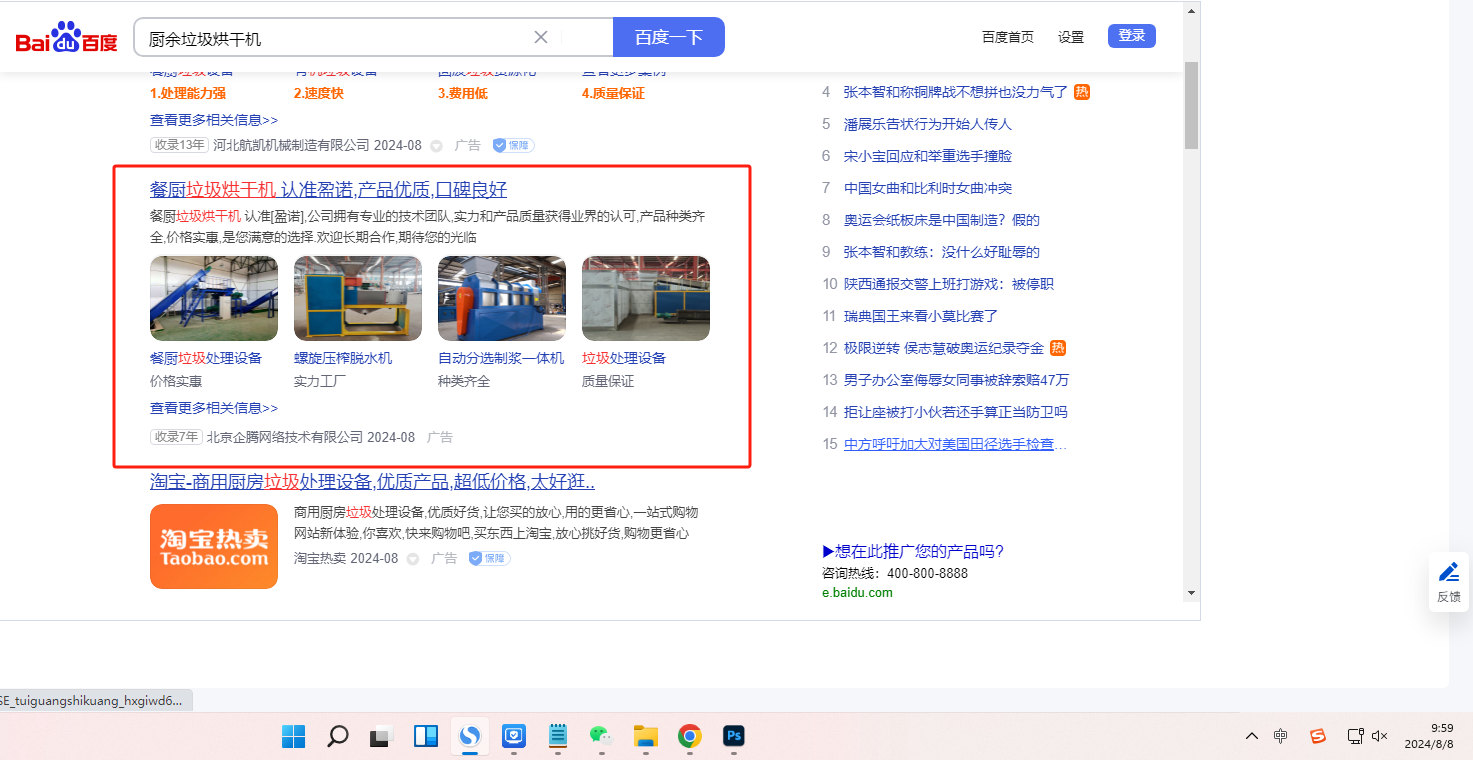Click the Baidu logo

[x=66, y=38]
